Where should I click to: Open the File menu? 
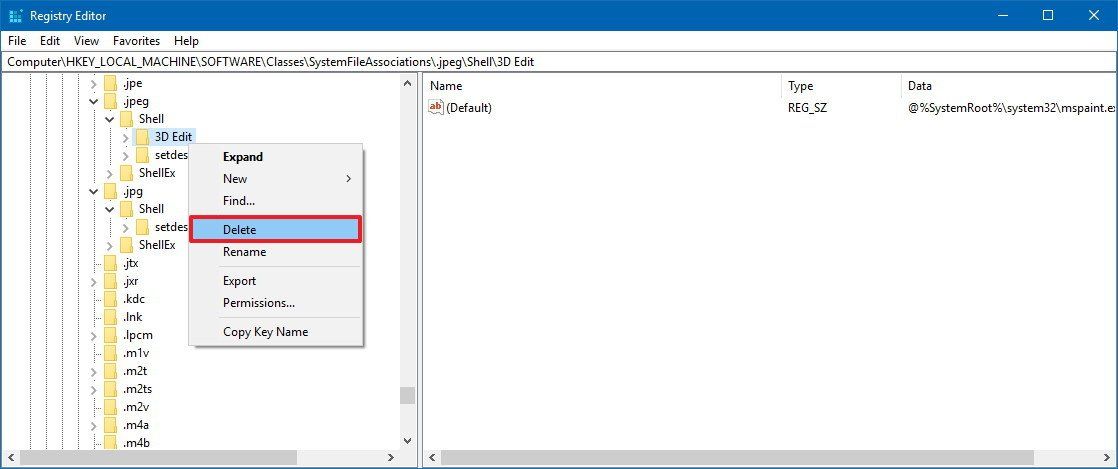point(17,41)
